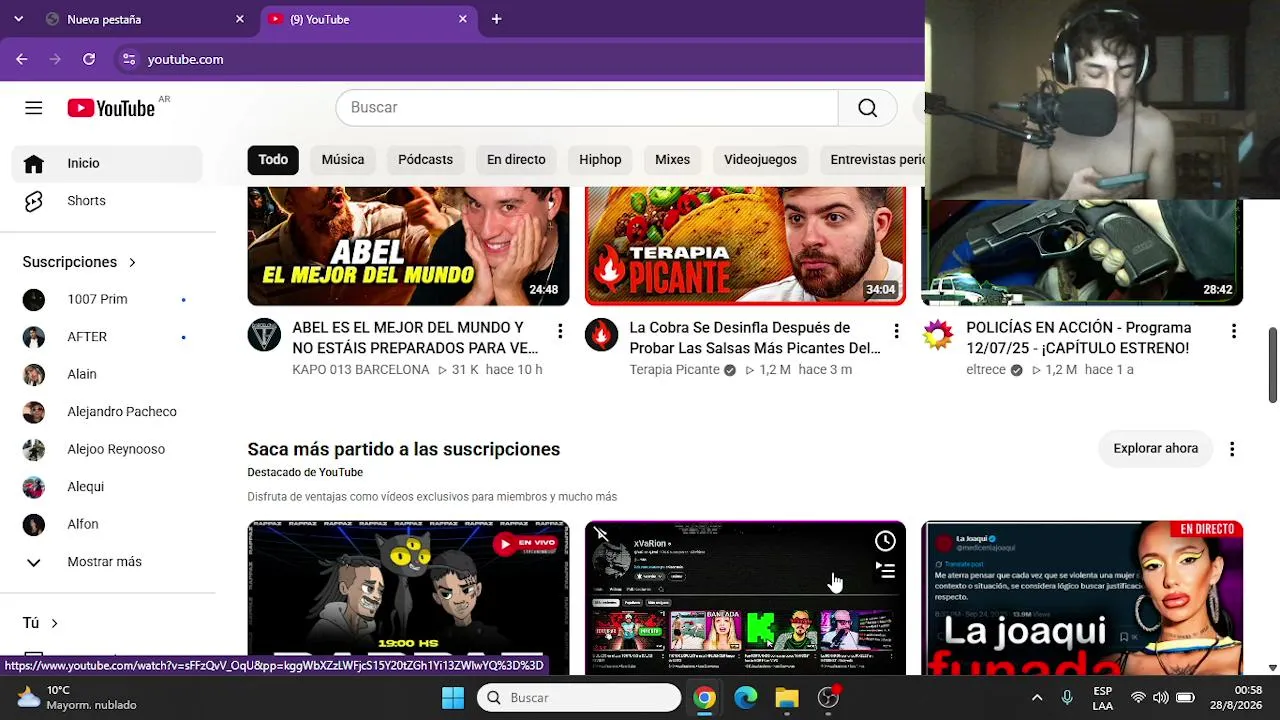Select the En directo filter chip
This screenshot has height=720, width=1280.
tap(516, 160)
